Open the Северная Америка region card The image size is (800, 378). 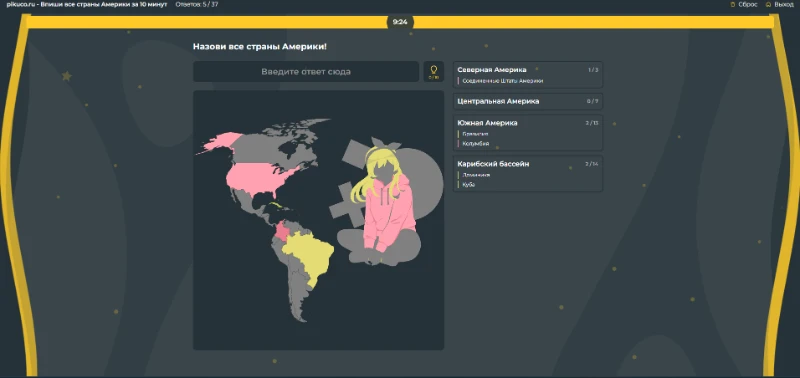(x=528, y=75)
